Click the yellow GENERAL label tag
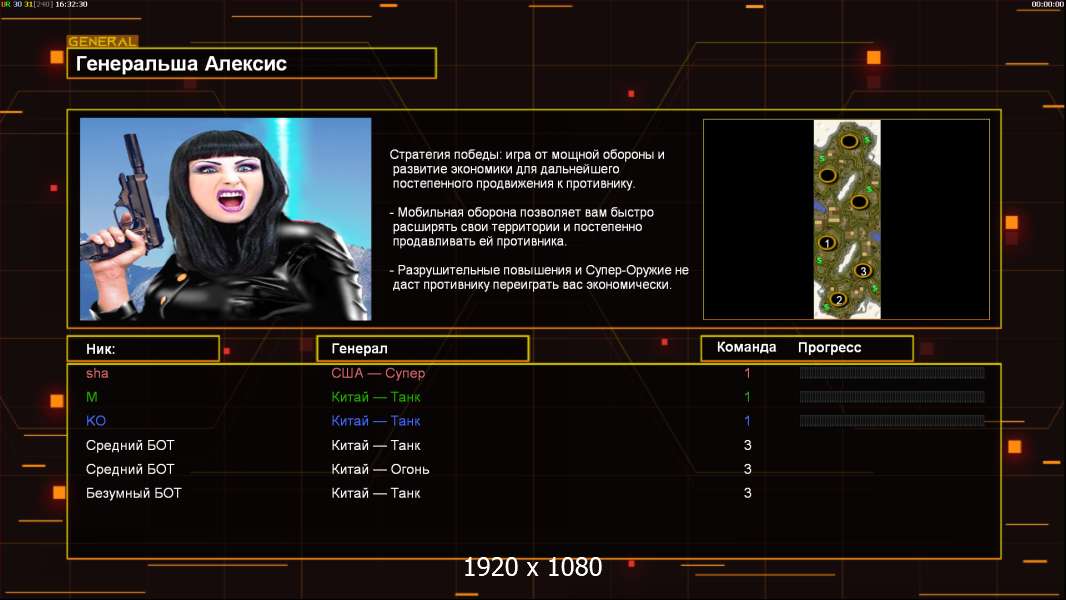Viewport: 1066px width, 600px height. (x=103, y=41)
